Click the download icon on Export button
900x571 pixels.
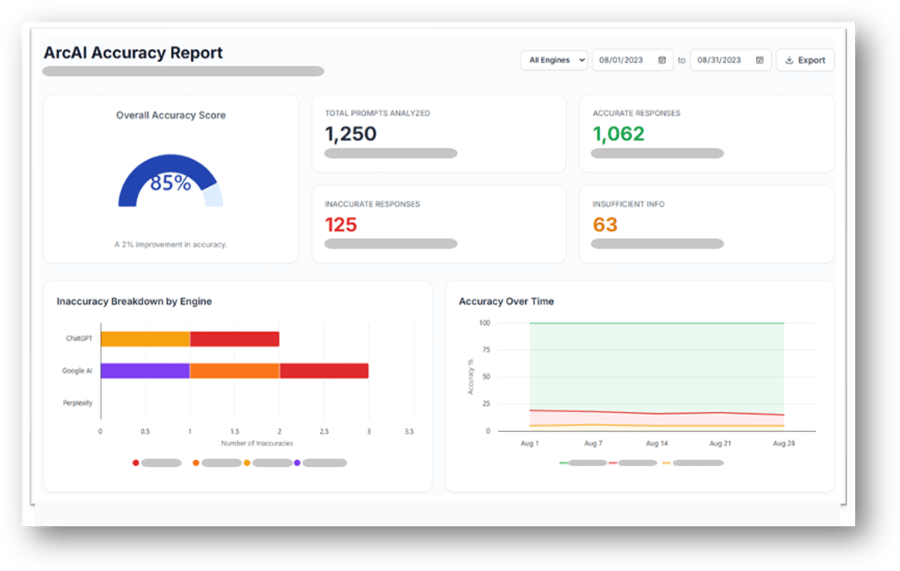789,60
